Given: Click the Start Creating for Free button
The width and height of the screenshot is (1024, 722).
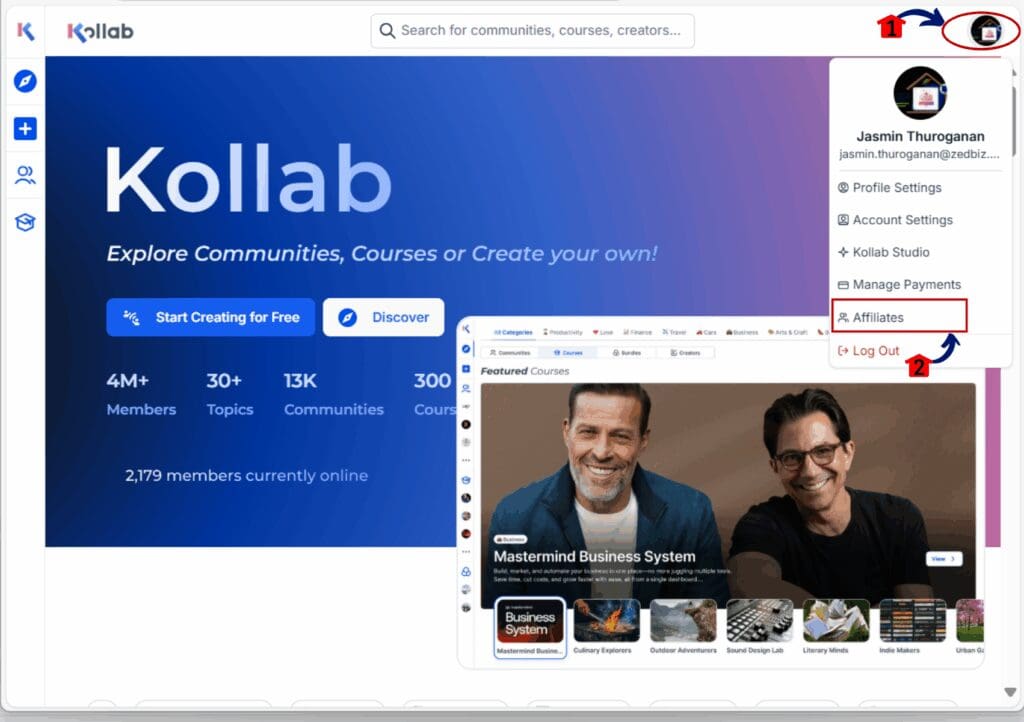Looking at the screenshot, I should point(210,317).
